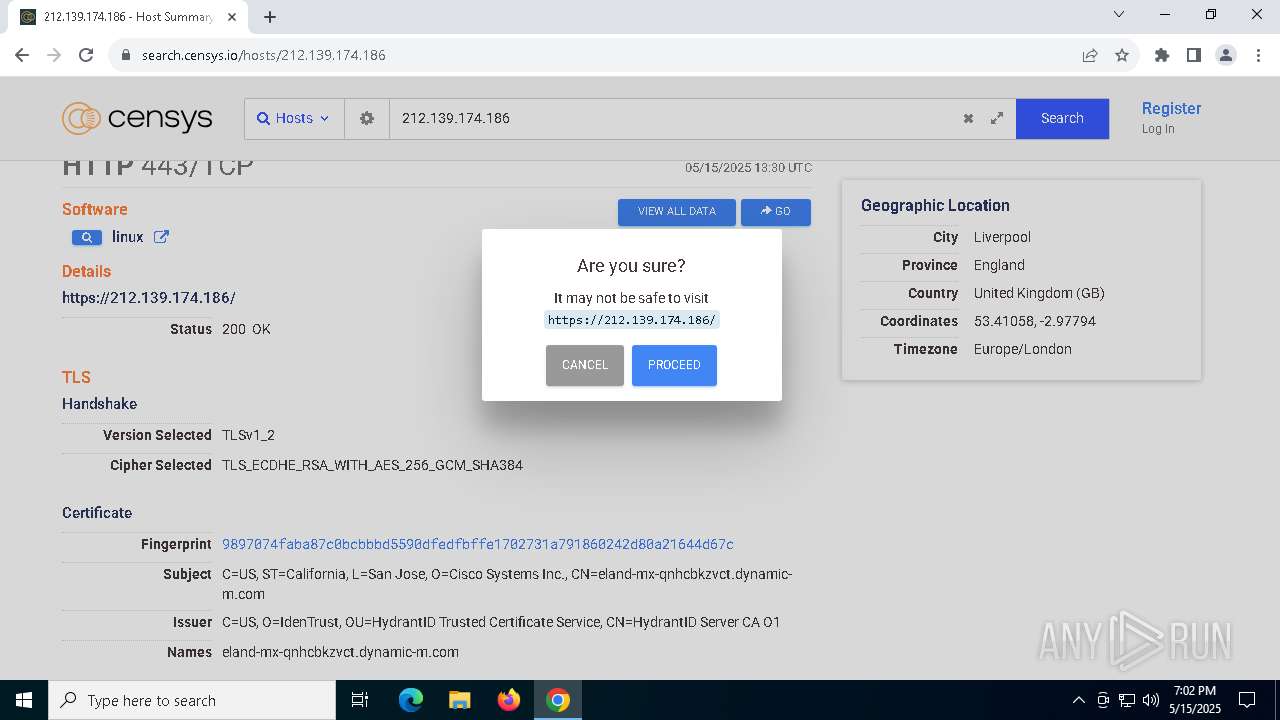The image size is (1280, 720).
Task: Open the search settings gear
Action: click(367, 118)
